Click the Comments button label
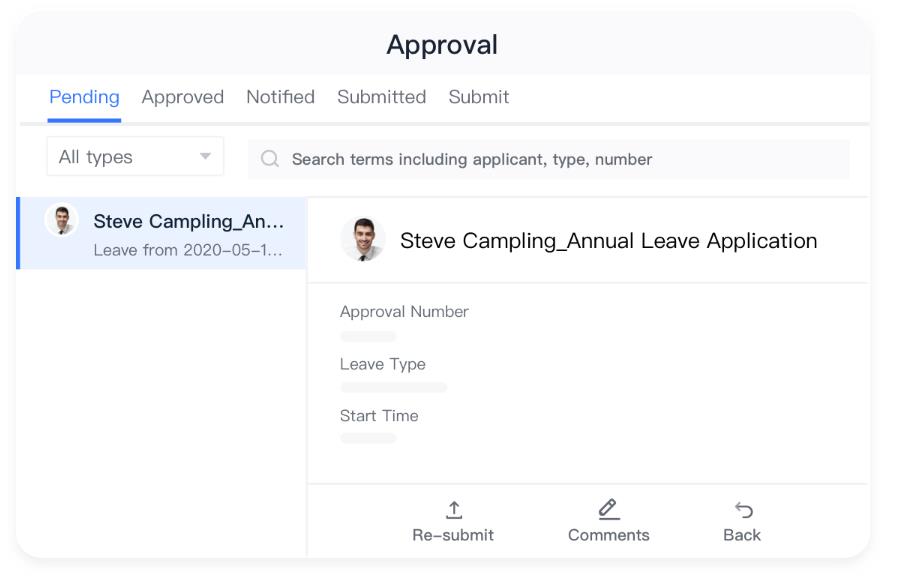Screen dimensions: 900x580 point(608,535)
